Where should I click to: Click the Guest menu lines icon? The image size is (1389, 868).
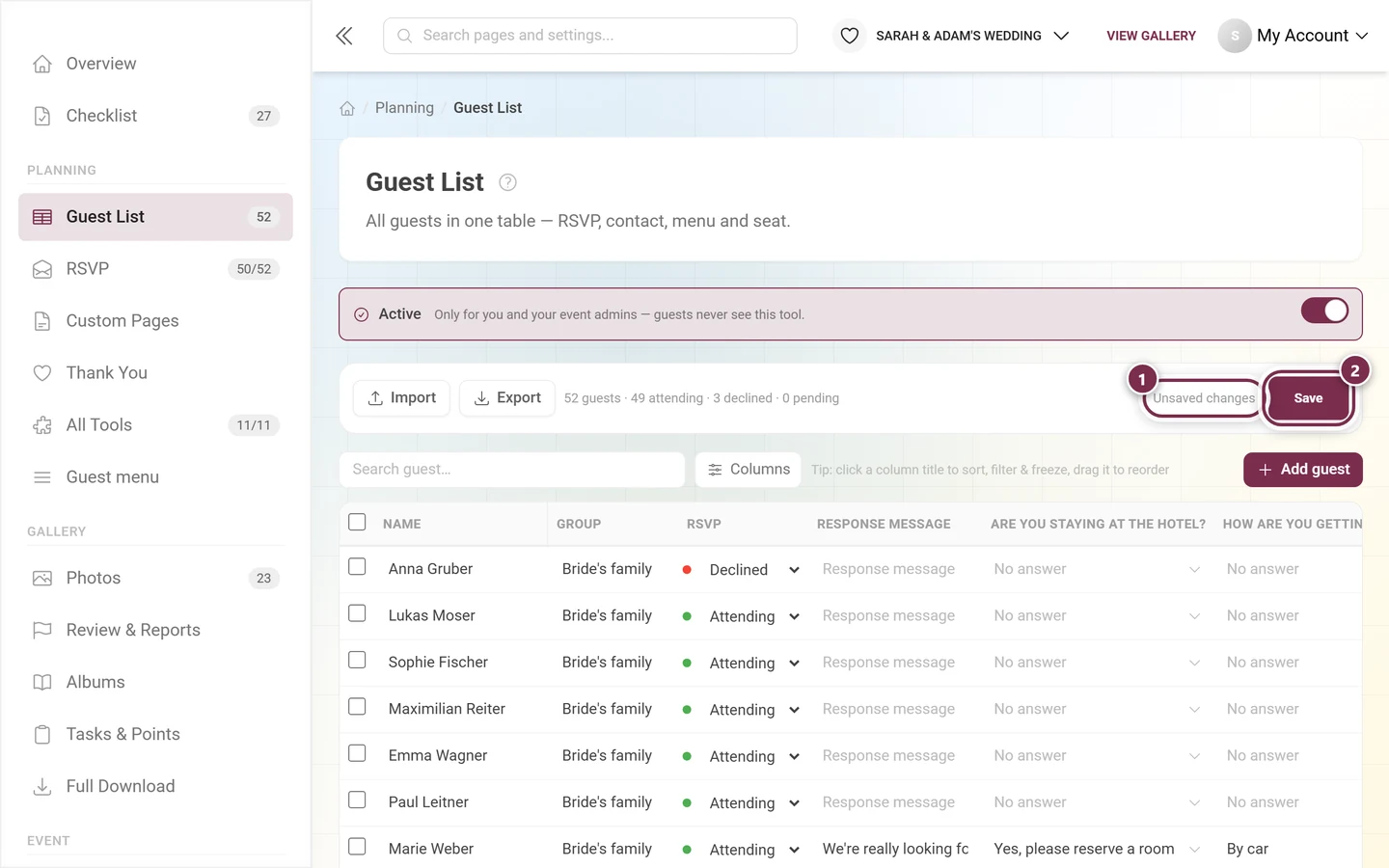coord(42,477)
